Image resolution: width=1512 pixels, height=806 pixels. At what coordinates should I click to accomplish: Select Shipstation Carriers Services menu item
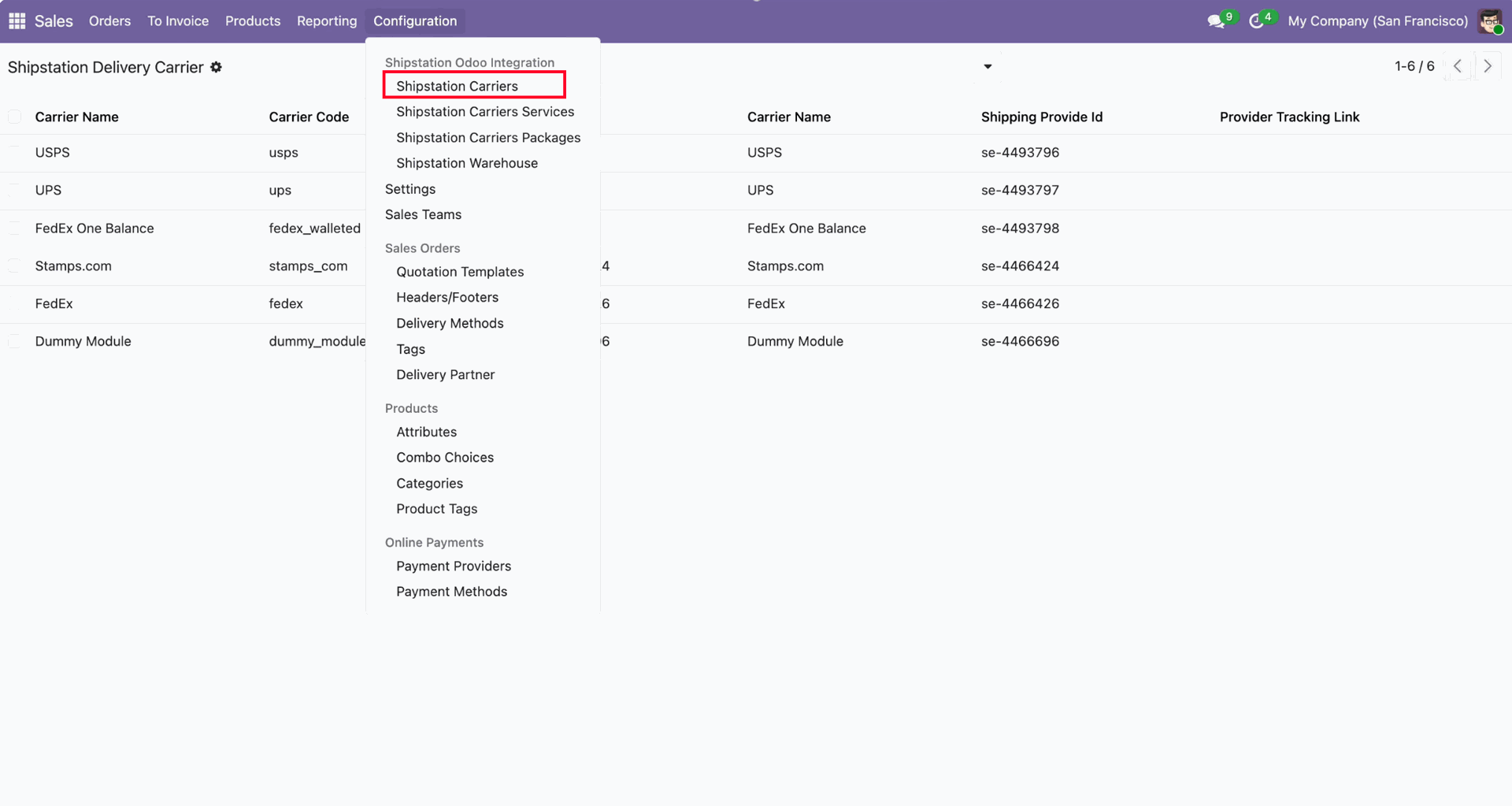(485, 112)
